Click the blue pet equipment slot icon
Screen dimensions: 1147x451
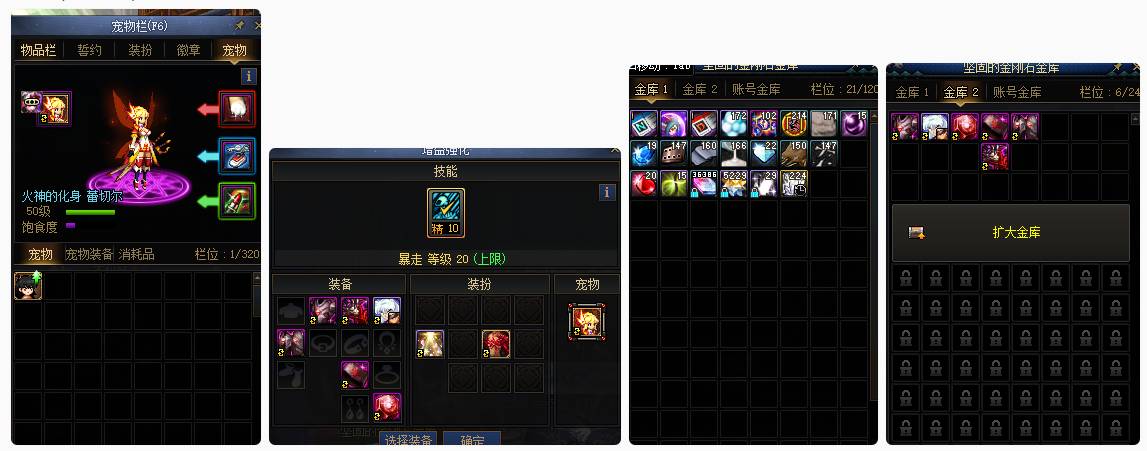237,156
